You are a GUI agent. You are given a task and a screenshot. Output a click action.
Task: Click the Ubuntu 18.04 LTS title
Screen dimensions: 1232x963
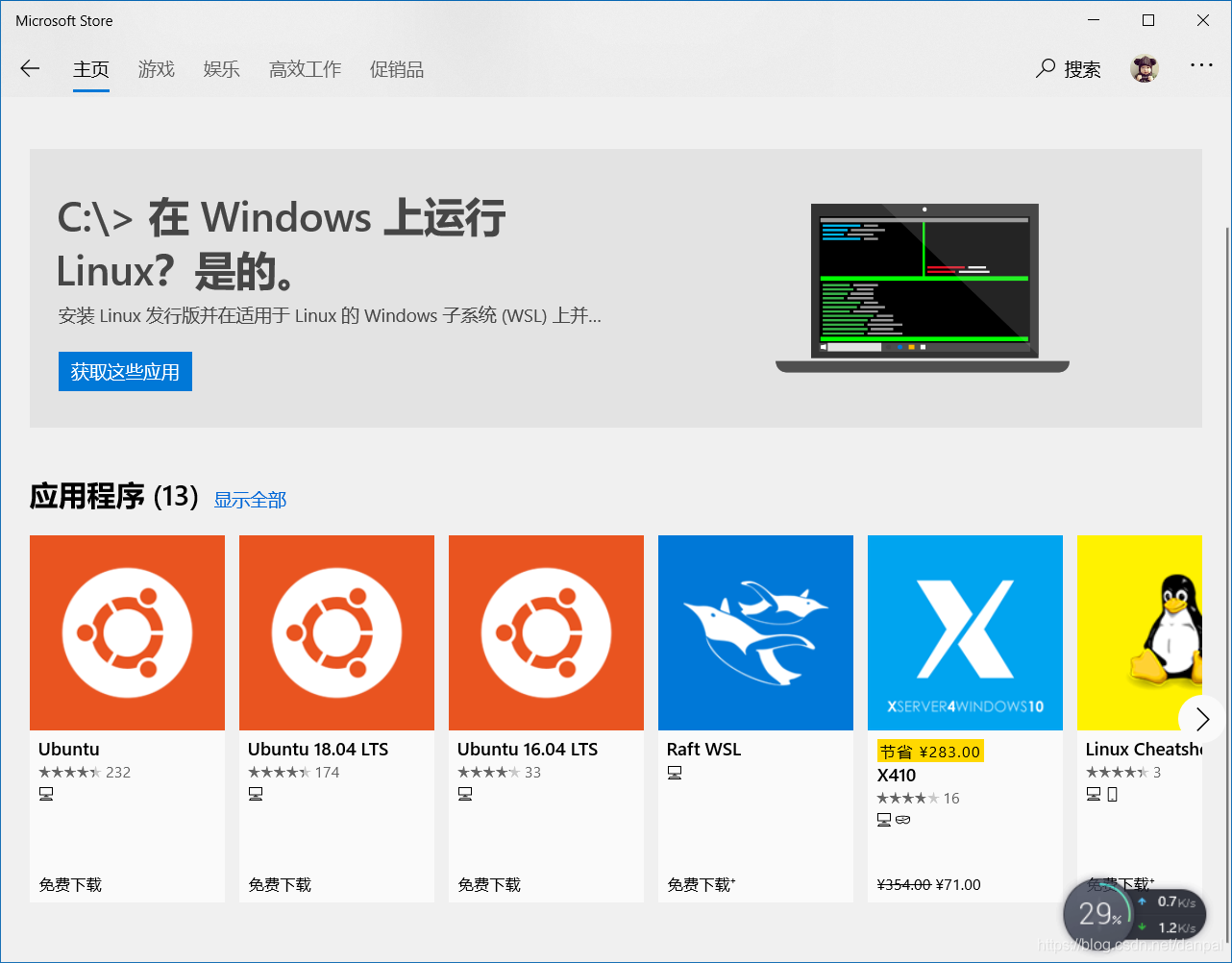coord(318,750)
